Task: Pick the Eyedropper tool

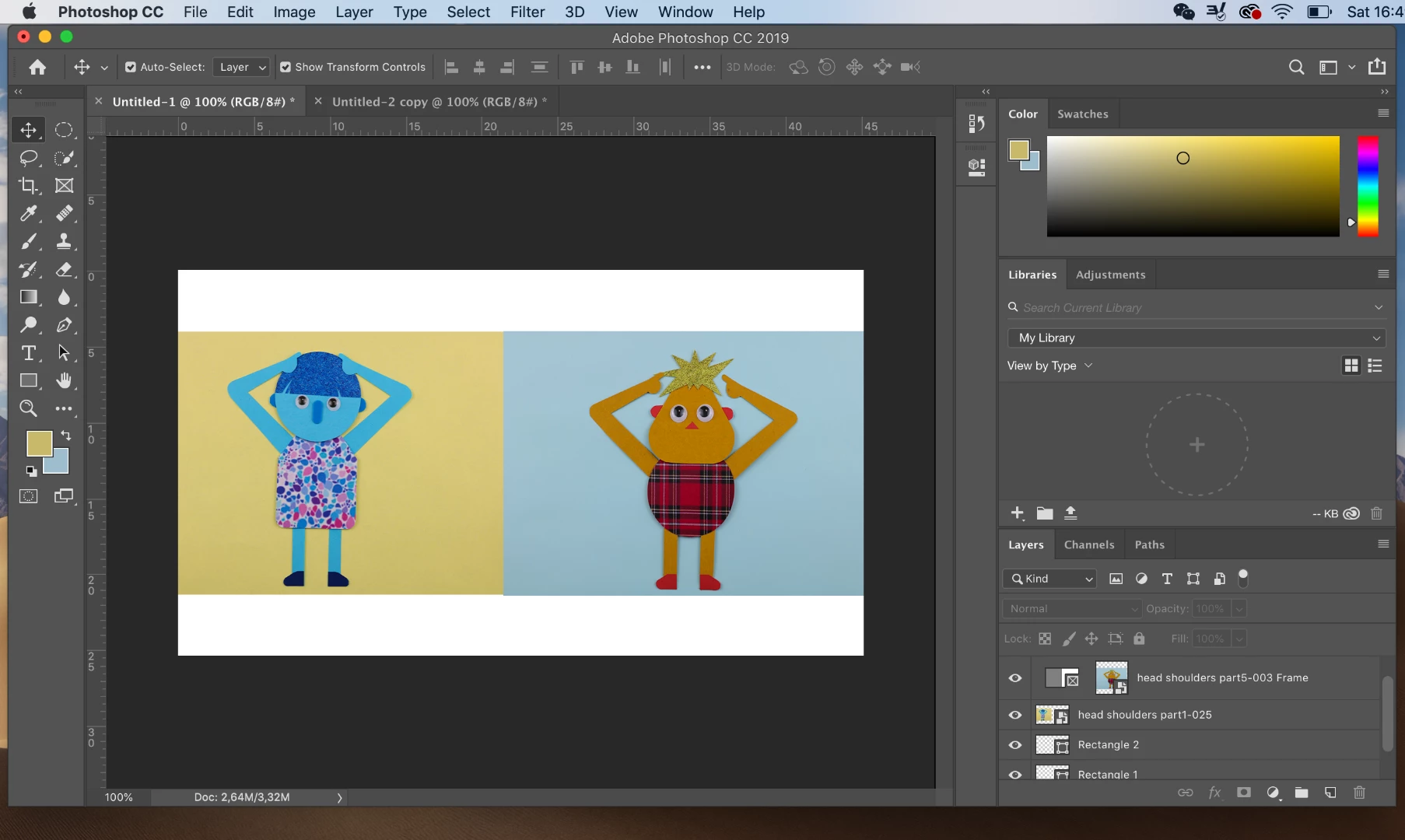Action: coord(29,213)
